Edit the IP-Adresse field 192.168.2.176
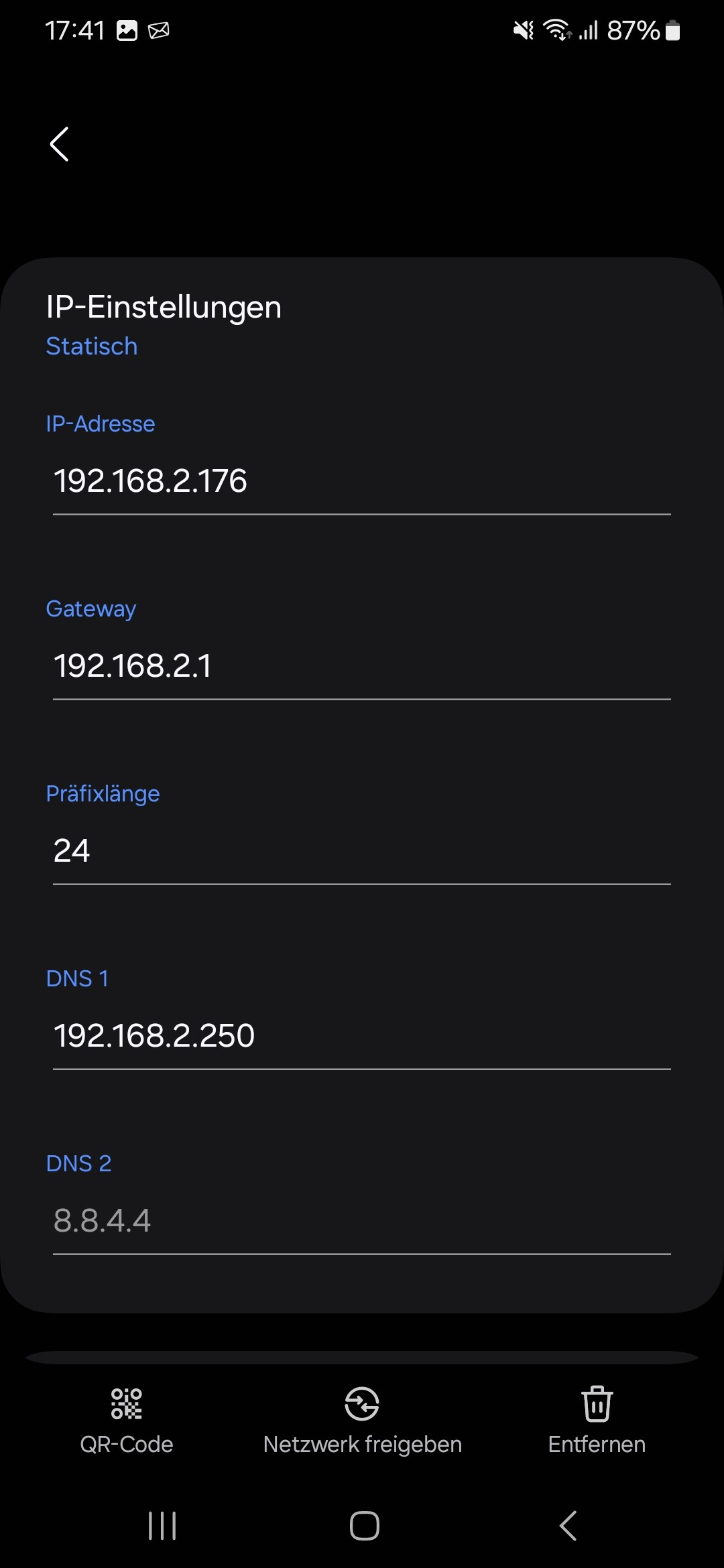 point(362,481)
